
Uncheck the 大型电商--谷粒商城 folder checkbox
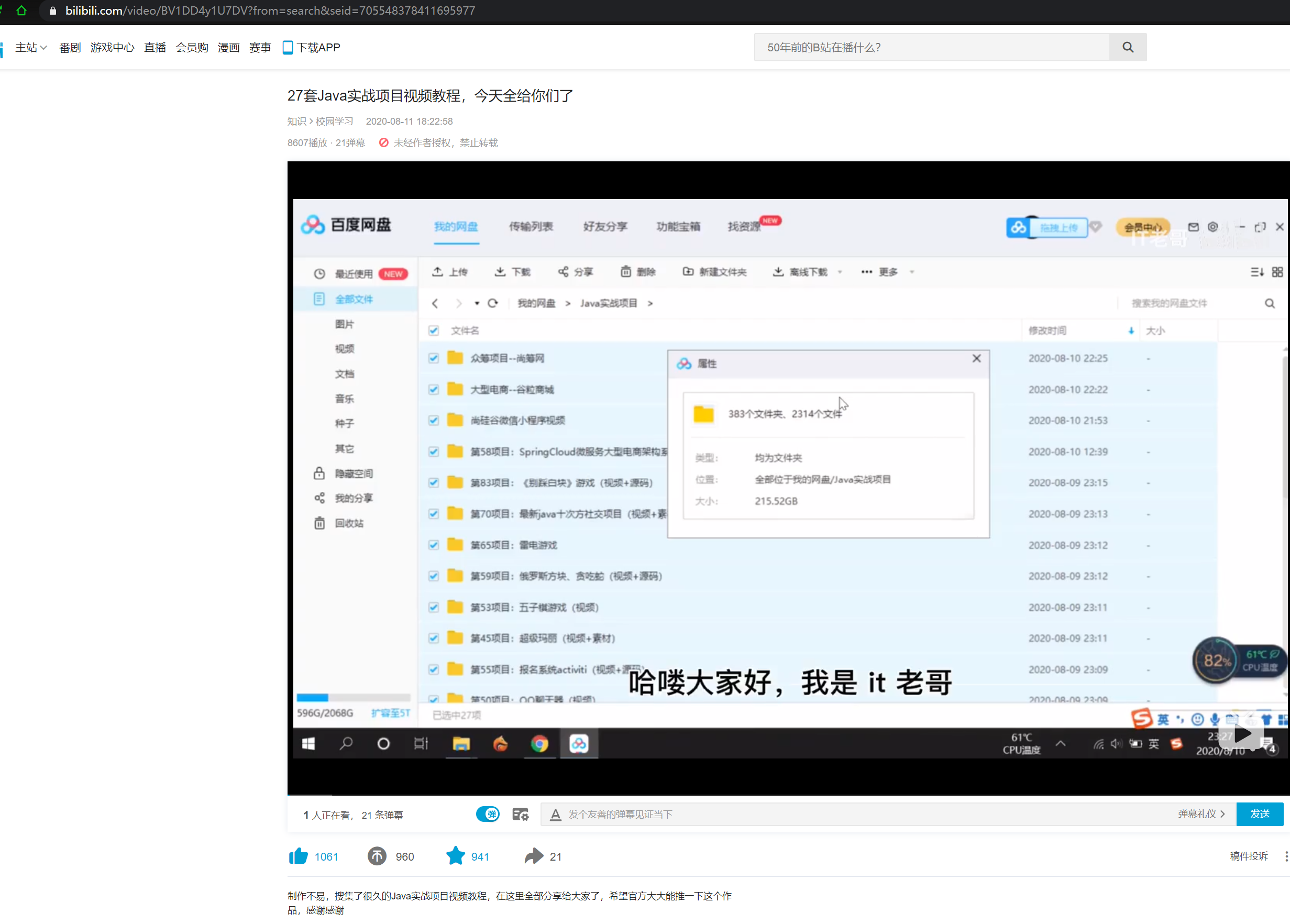434,389
